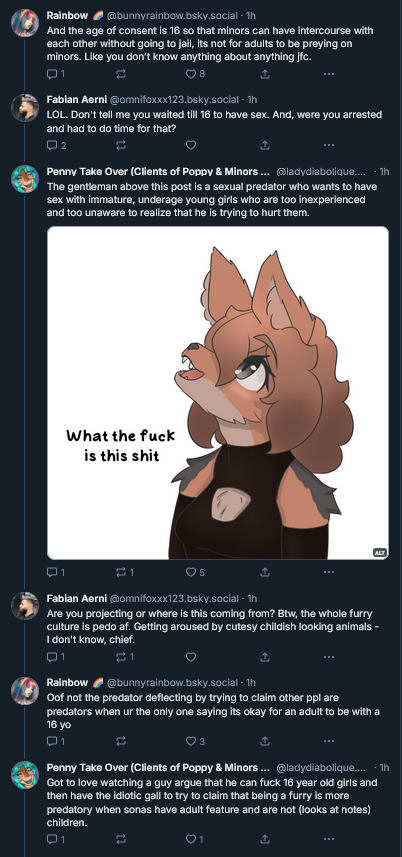
Task: Open more options on Rainbow's first post
Action: point(328,74)
